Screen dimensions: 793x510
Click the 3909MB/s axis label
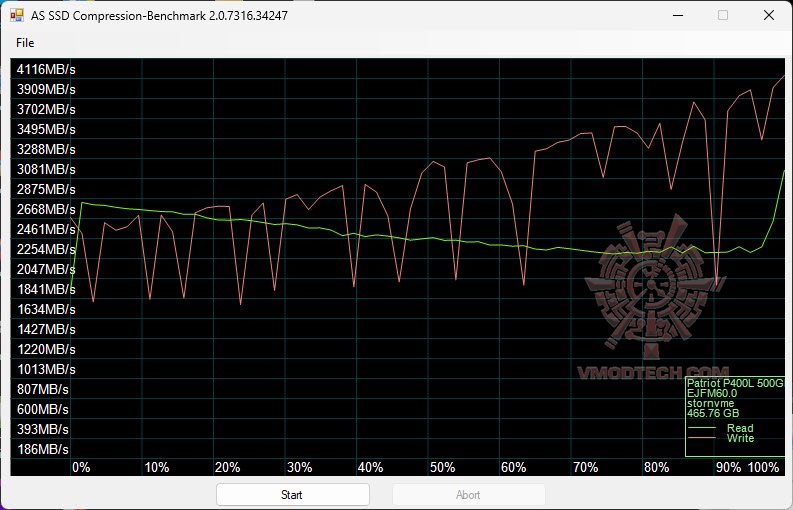coord(46,90)
